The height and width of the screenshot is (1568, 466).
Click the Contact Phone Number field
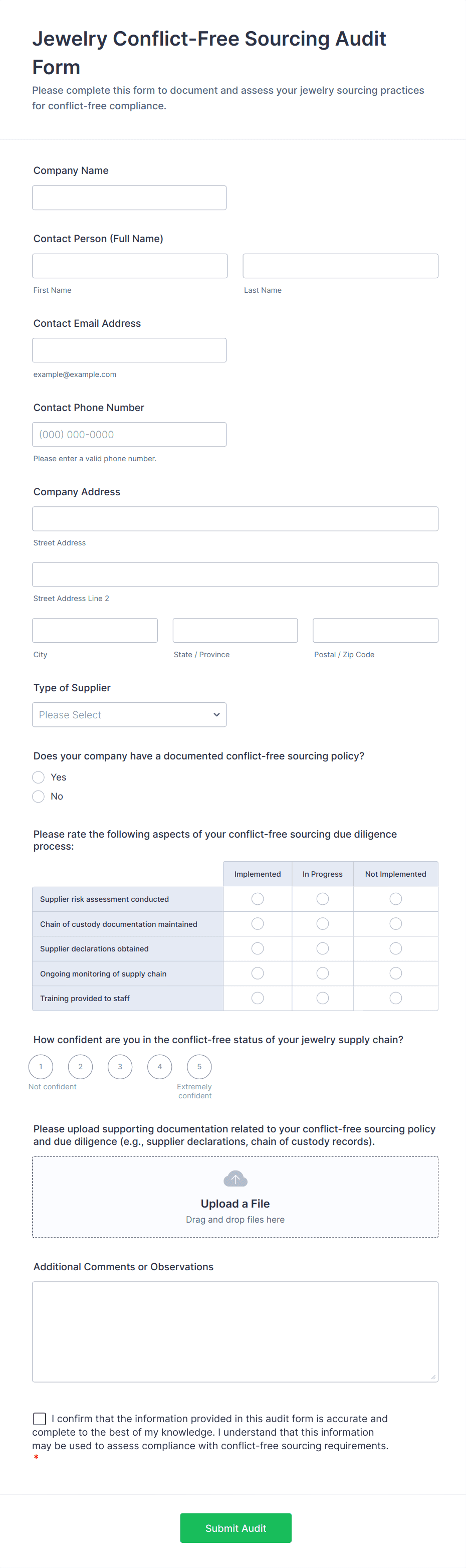[x=129, y=435]
